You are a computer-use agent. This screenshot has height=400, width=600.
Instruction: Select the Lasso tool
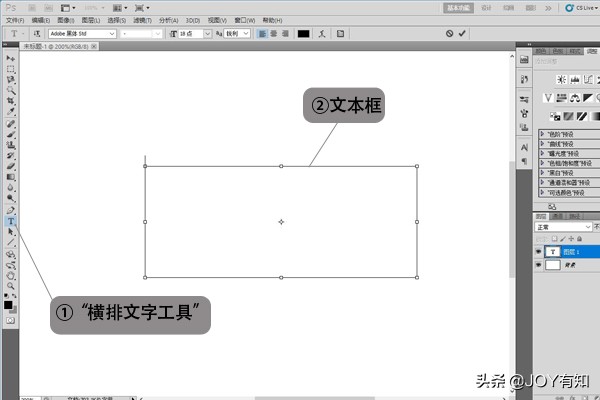(x=10, y=80)
